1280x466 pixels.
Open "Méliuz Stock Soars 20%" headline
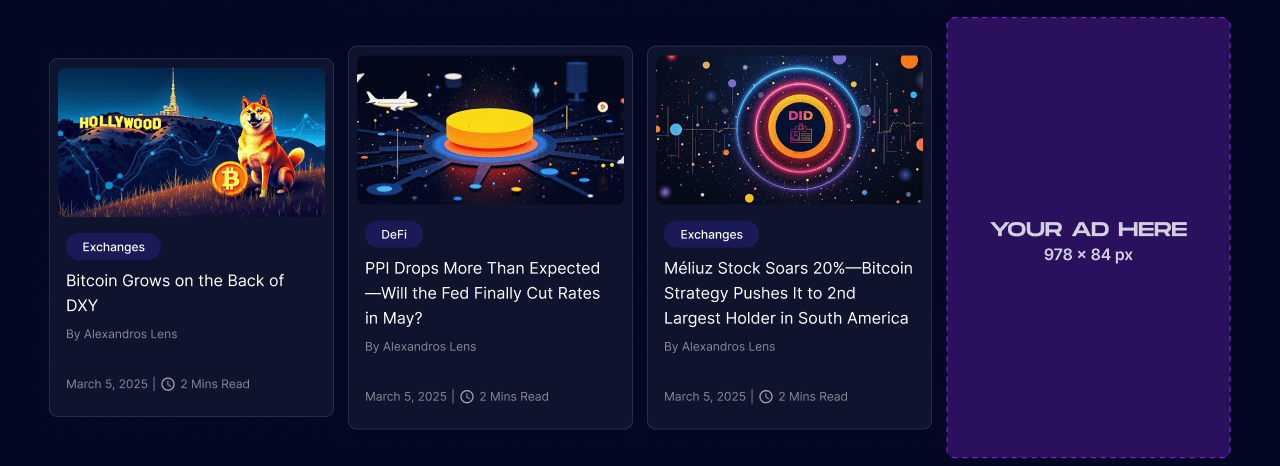tap(788, 293)
